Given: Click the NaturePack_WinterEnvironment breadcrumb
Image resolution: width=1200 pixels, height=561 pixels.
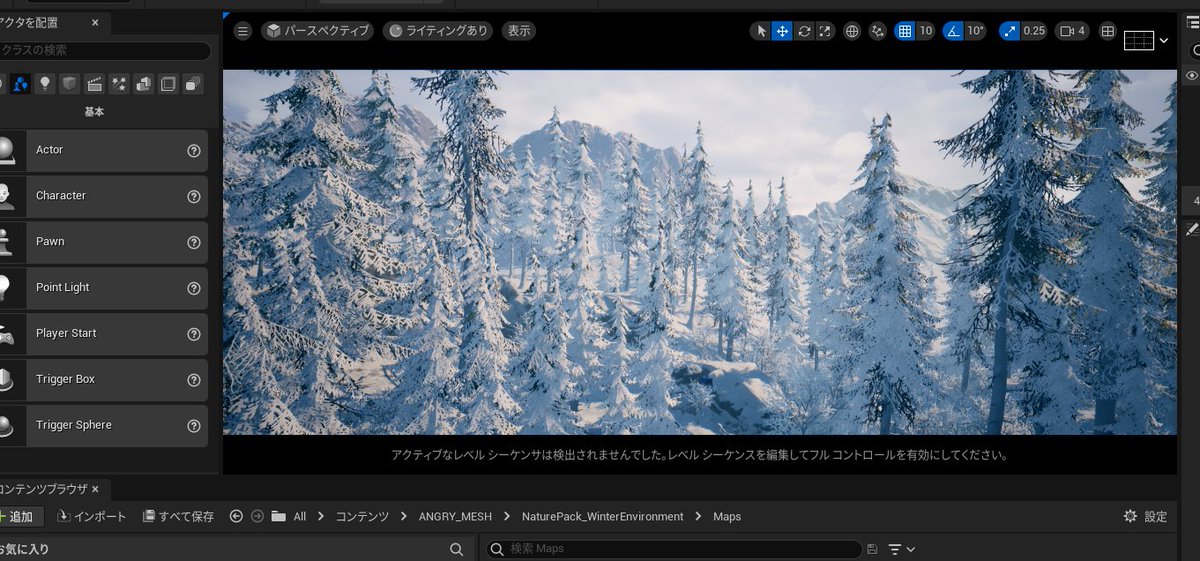Looking at the screenshot, I should pos(603,517).
